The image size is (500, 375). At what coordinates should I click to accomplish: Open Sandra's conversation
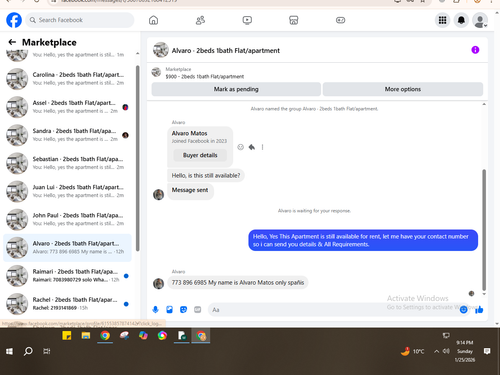click(x=68, y=135)
